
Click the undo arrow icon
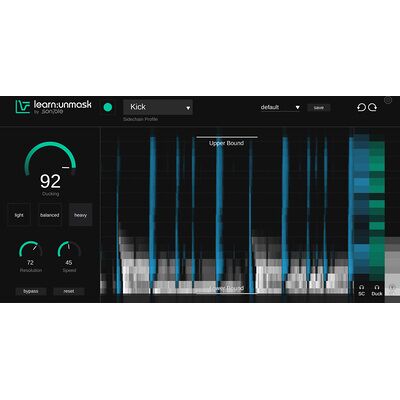361,107
